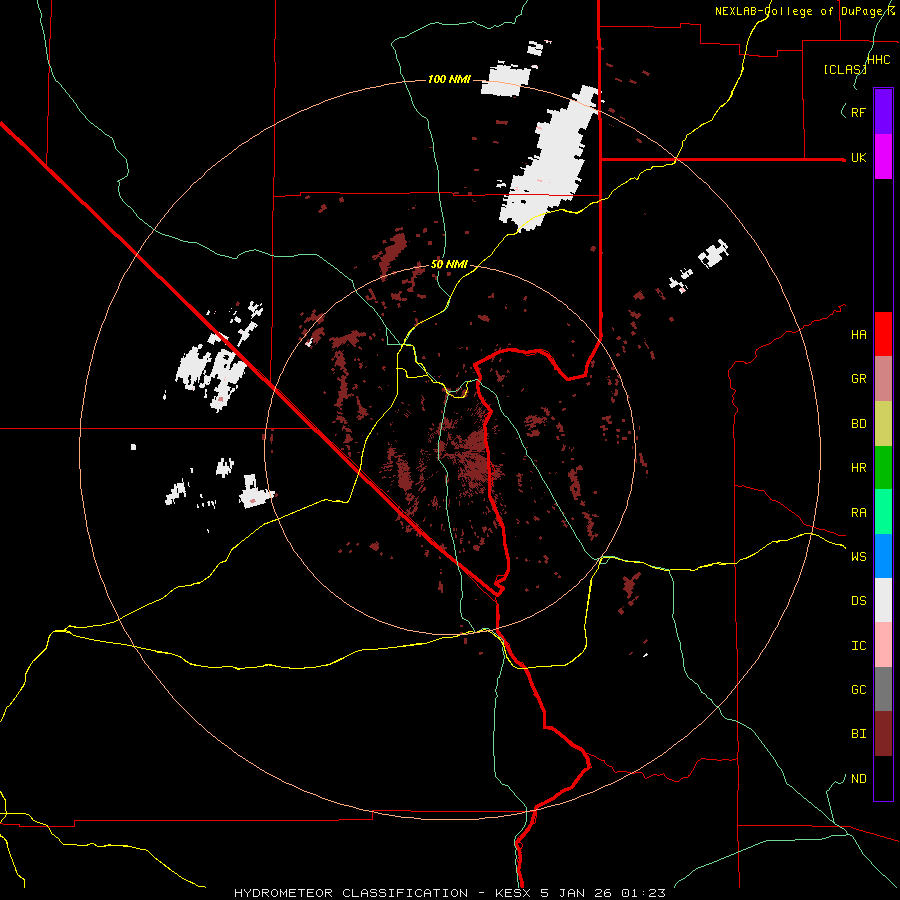Click the BD legend label
This screenshot has width=900, height=900.
click(859, 424)
